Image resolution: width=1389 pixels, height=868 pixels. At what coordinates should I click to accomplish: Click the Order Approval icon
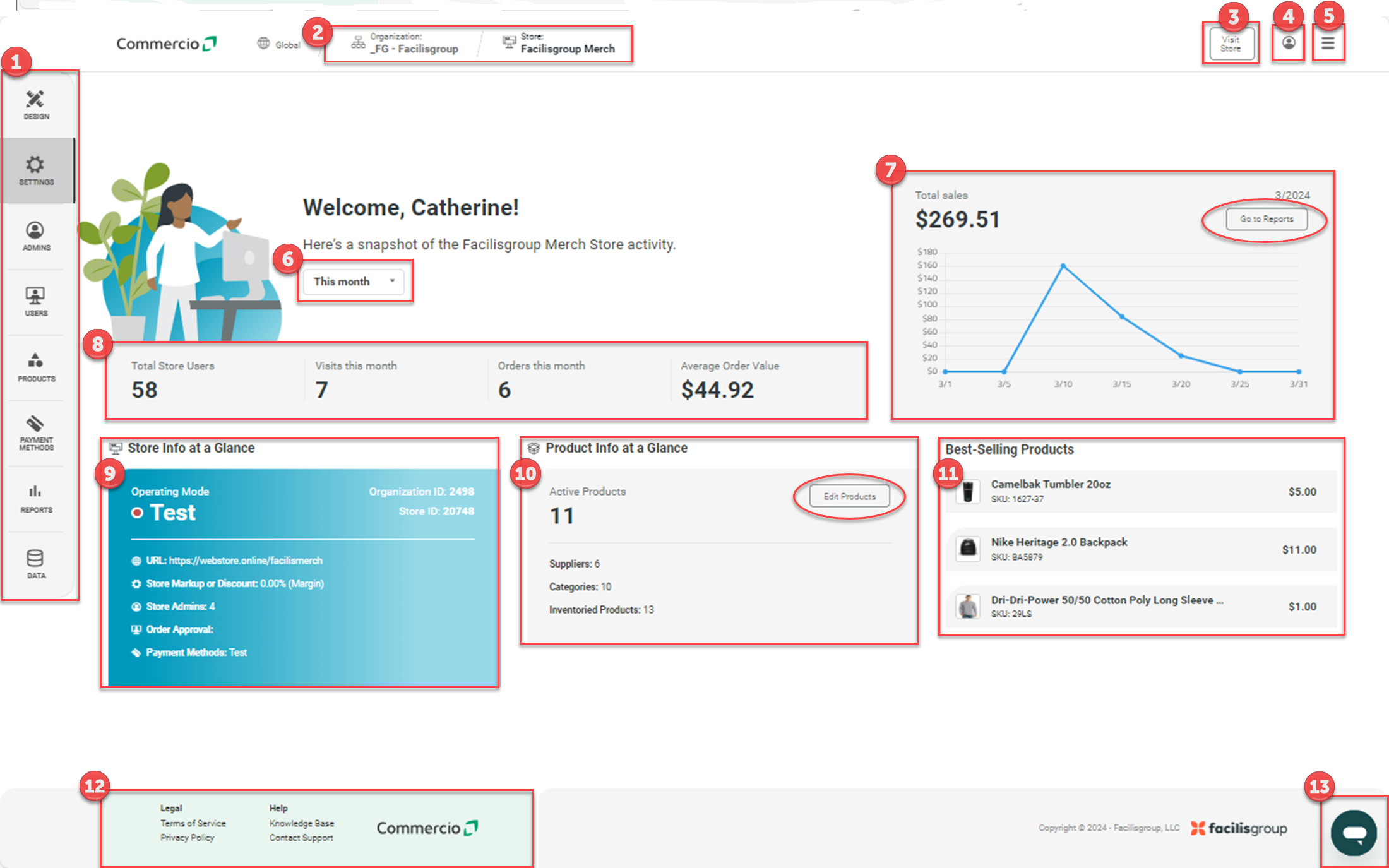pos(136,629)
